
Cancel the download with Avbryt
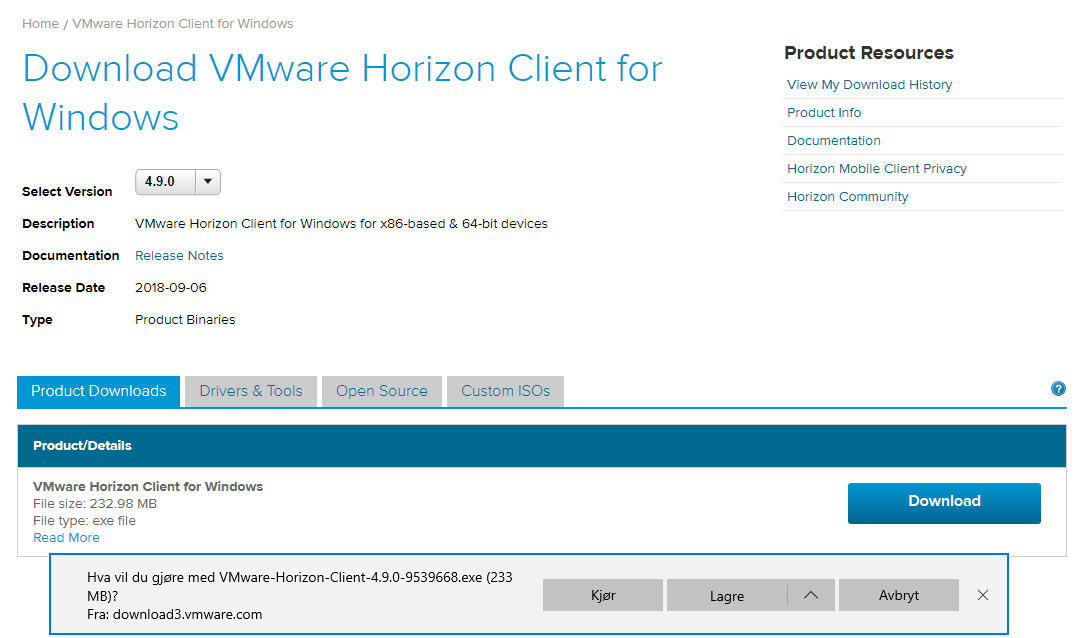[x=898, y=595]
